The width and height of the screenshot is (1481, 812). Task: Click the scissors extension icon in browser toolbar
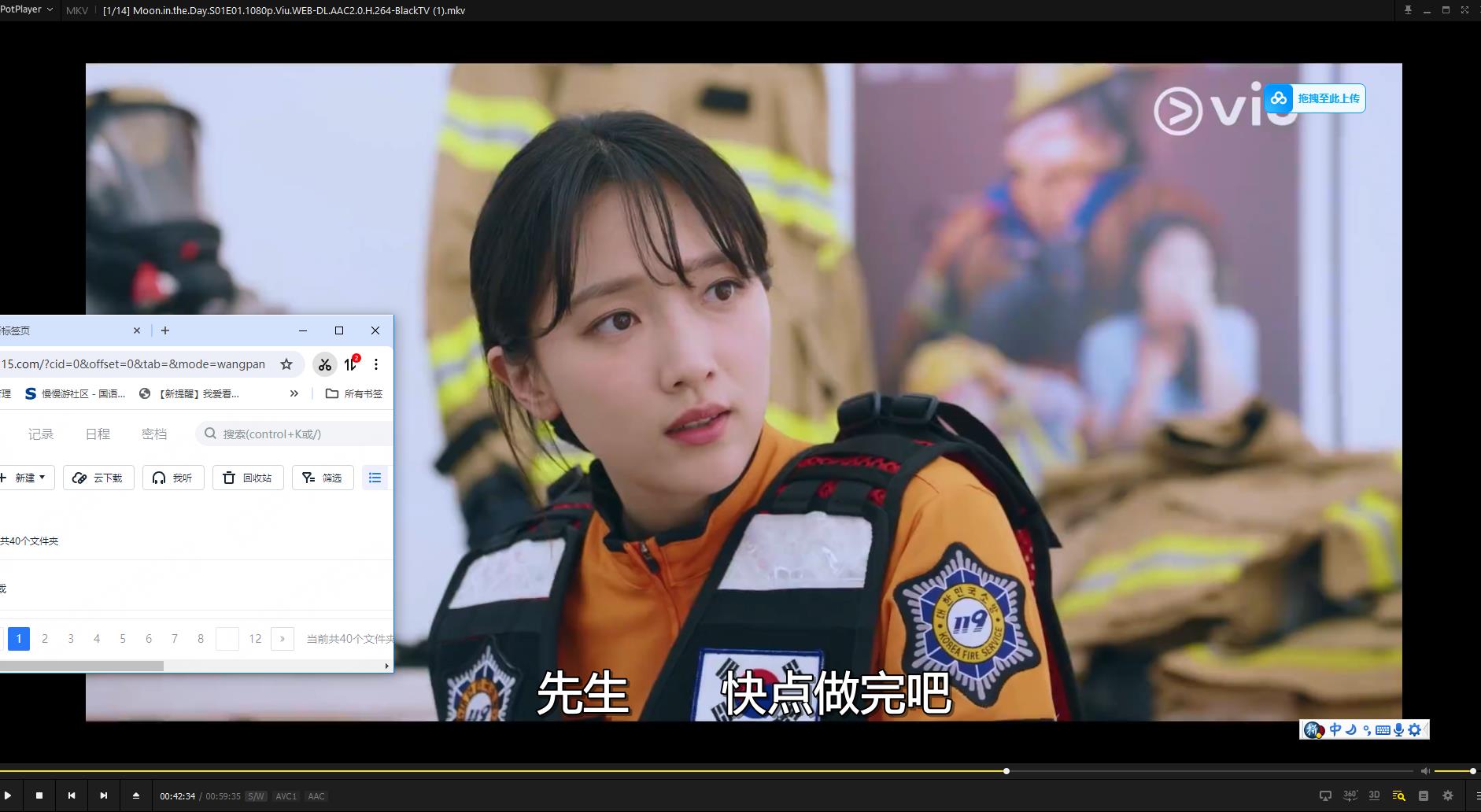coord(324,364)
